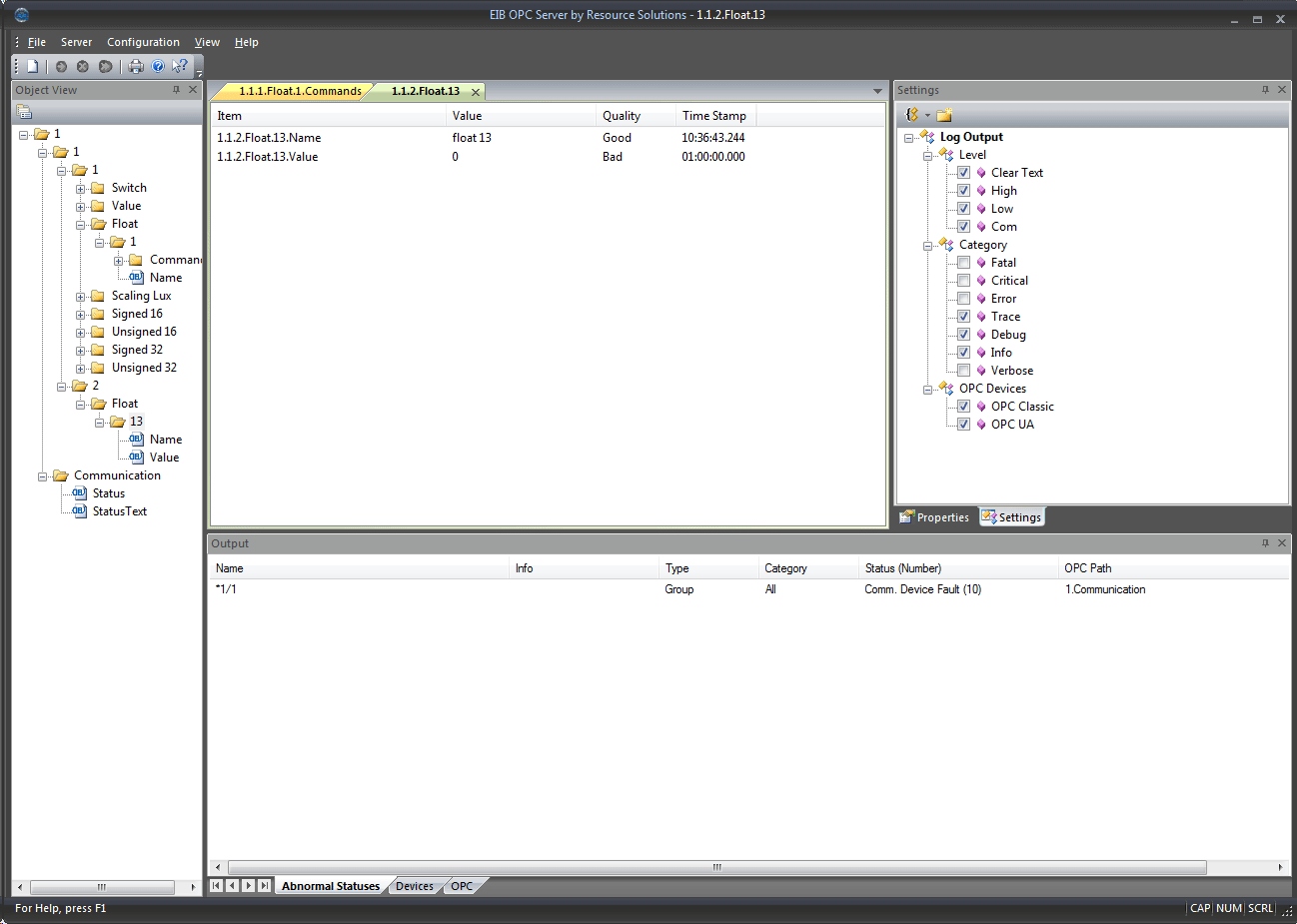
Task: Collapse the Communication folder node
Action: click(43, 476)
